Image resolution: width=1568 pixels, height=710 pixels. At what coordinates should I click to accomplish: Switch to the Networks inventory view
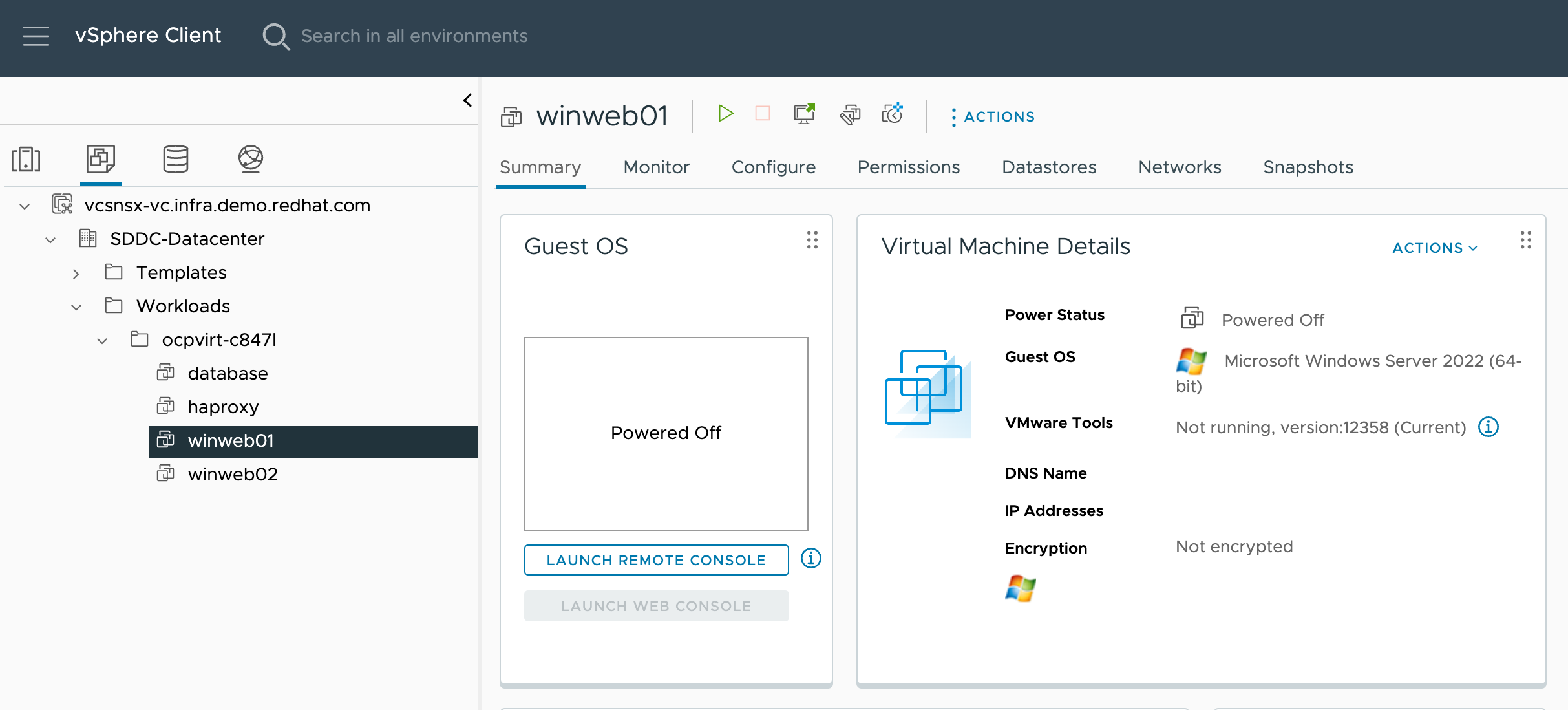point(251,159)
